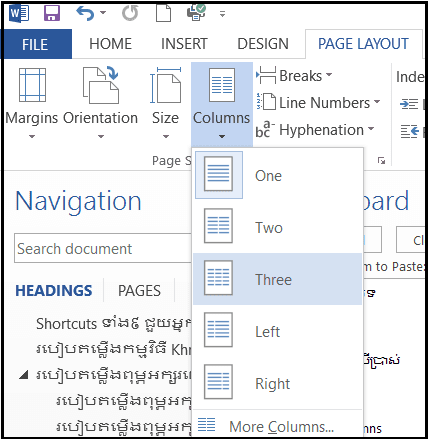Create a new blank document icon
Screen dimensions: 428x439
click(164, 14)
